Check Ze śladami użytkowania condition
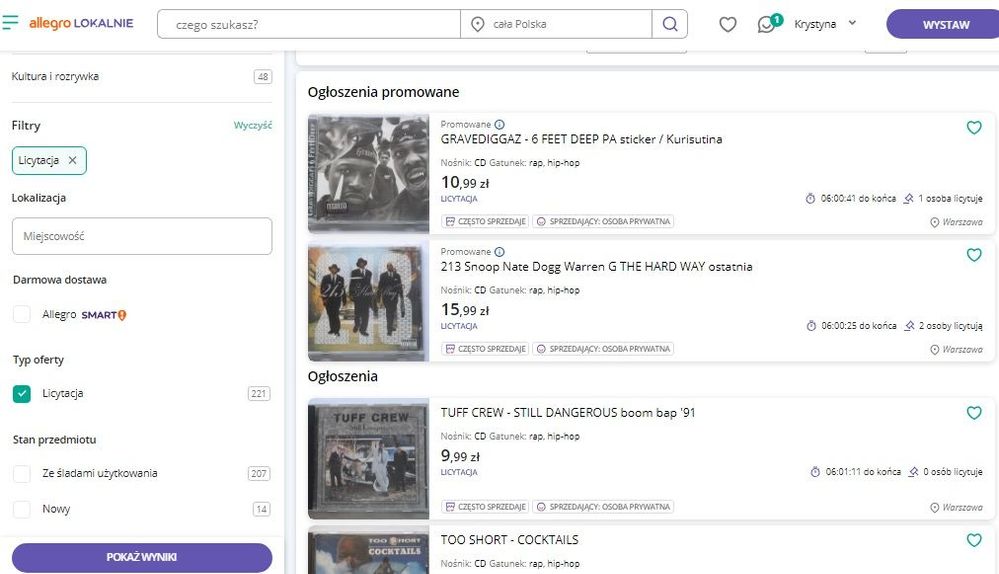Viewport: 999px width, 574px height. (x=22, y=473)
